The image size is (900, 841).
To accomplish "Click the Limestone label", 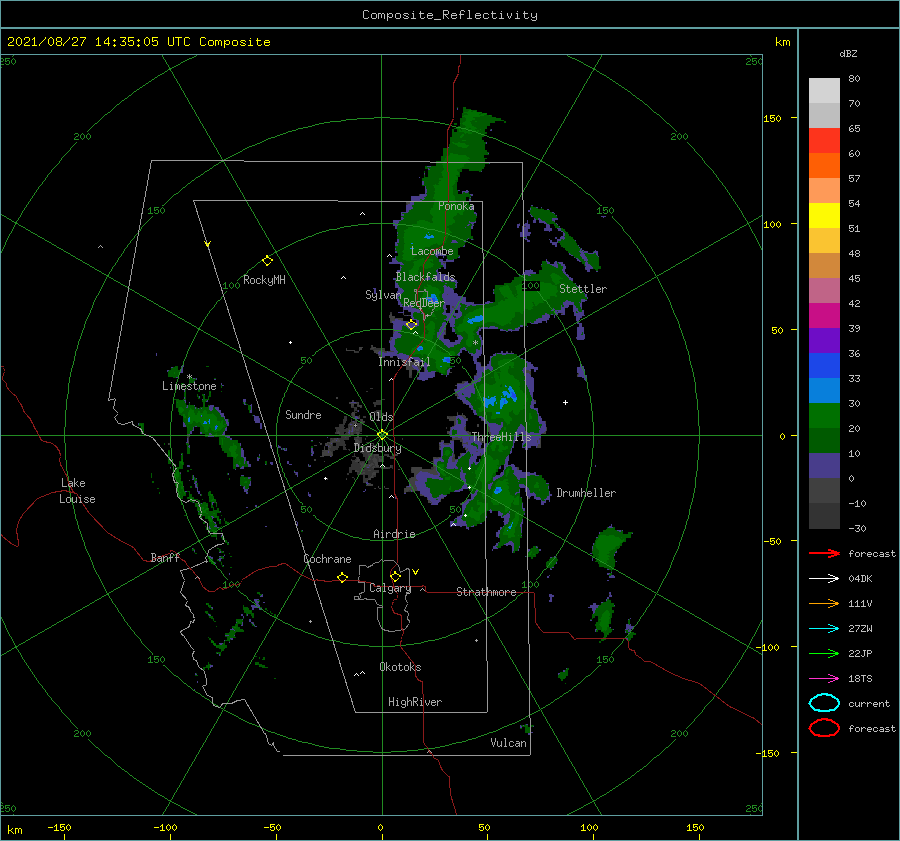I will click(189, 386).
